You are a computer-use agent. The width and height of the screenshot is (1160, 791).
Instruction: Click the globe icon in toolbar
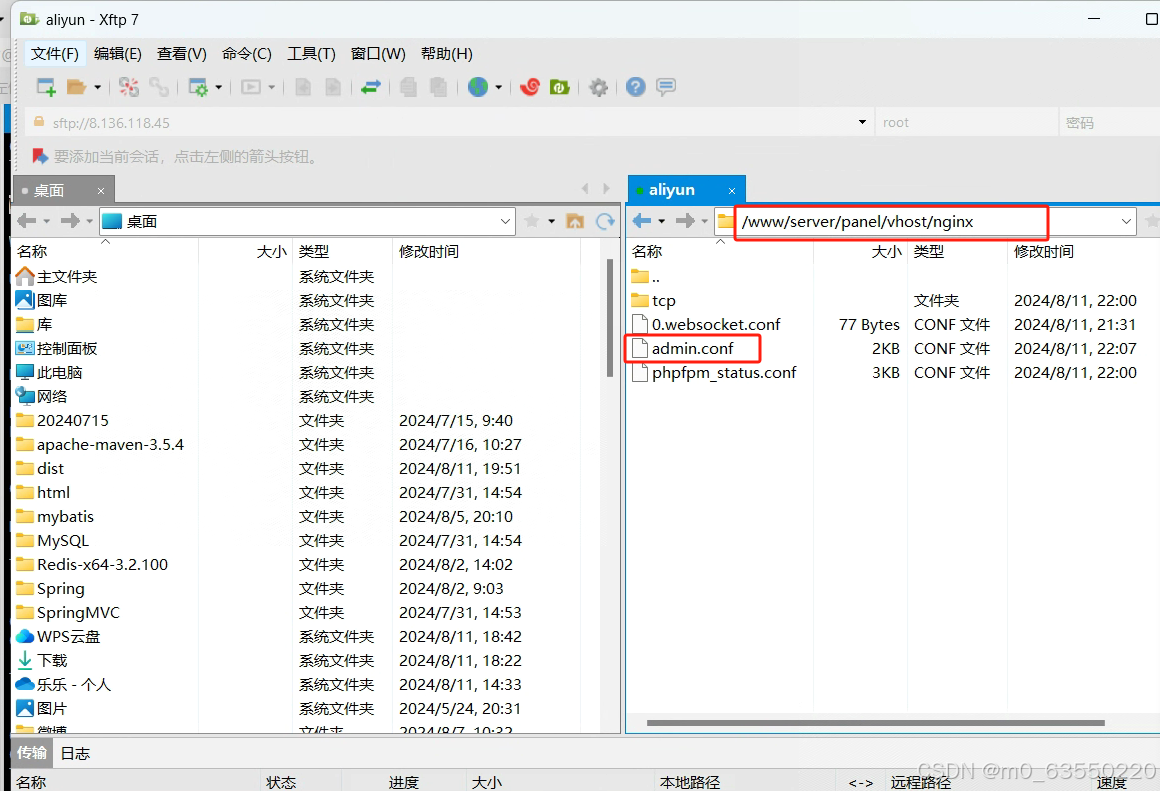478,87
